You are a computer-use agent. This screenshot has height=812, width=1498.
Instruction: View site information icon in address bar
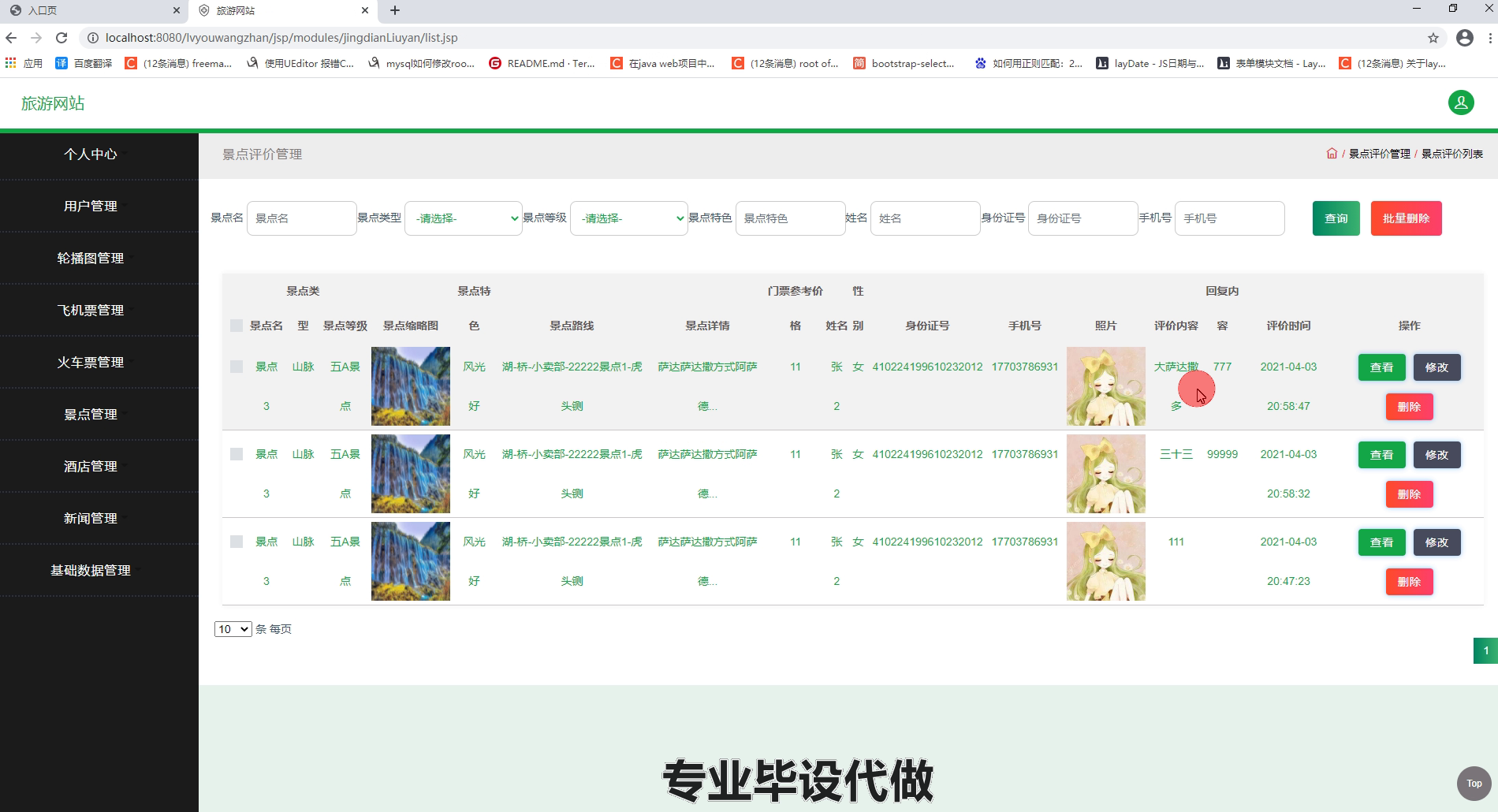point(92,38)
